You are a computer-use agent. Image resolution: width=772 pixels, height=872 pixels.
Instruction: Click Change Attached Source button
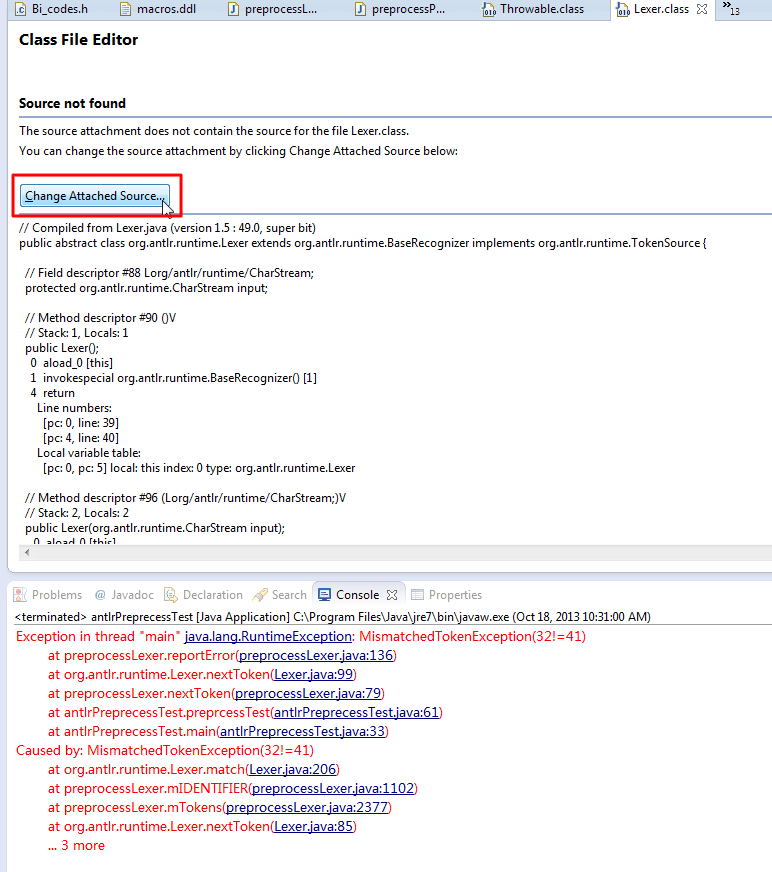click(x=95, y=196)
